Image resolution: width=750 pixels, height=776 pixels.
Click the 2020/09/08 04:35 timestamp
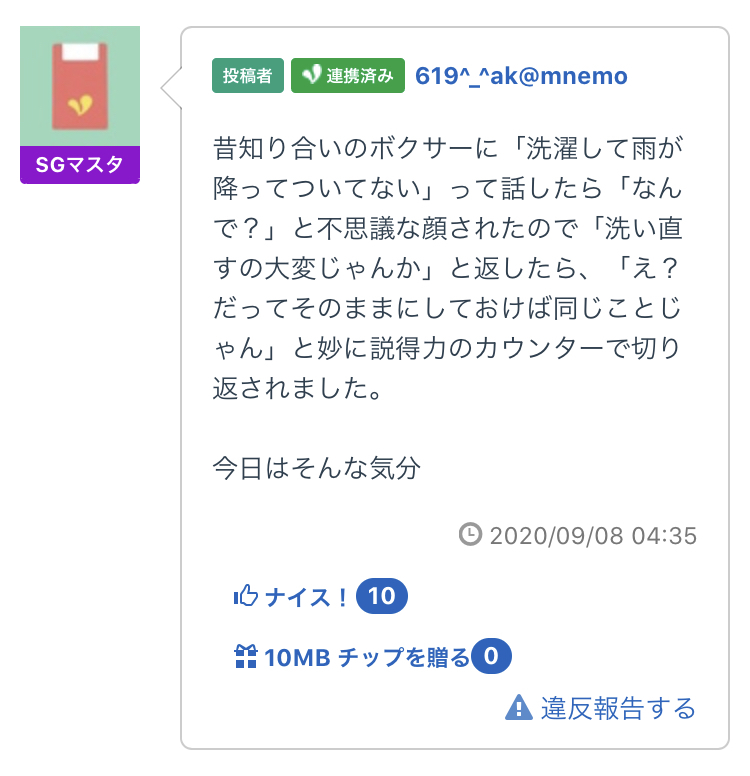point(592,535)
